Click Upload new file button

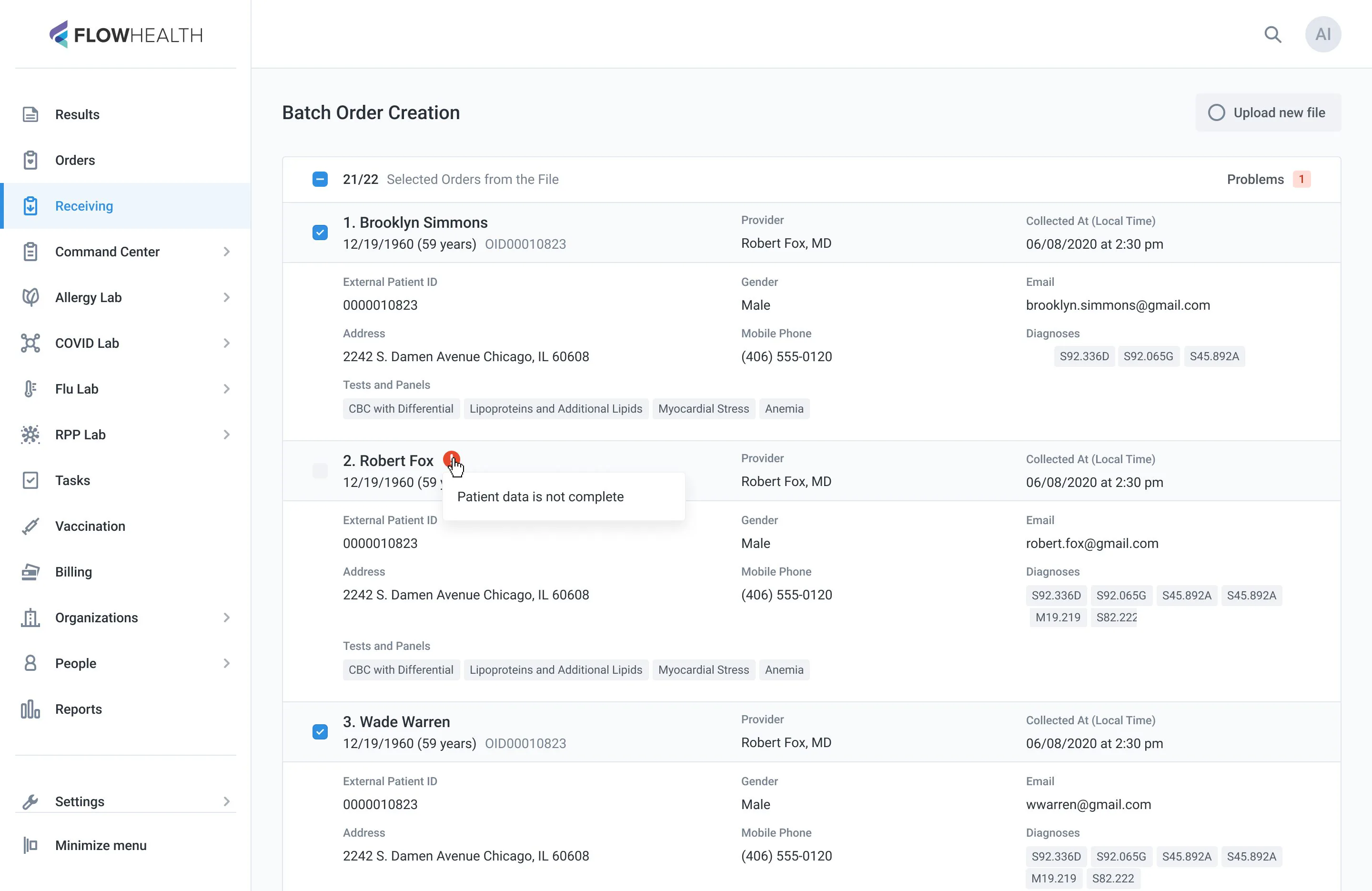[1268, 112]
